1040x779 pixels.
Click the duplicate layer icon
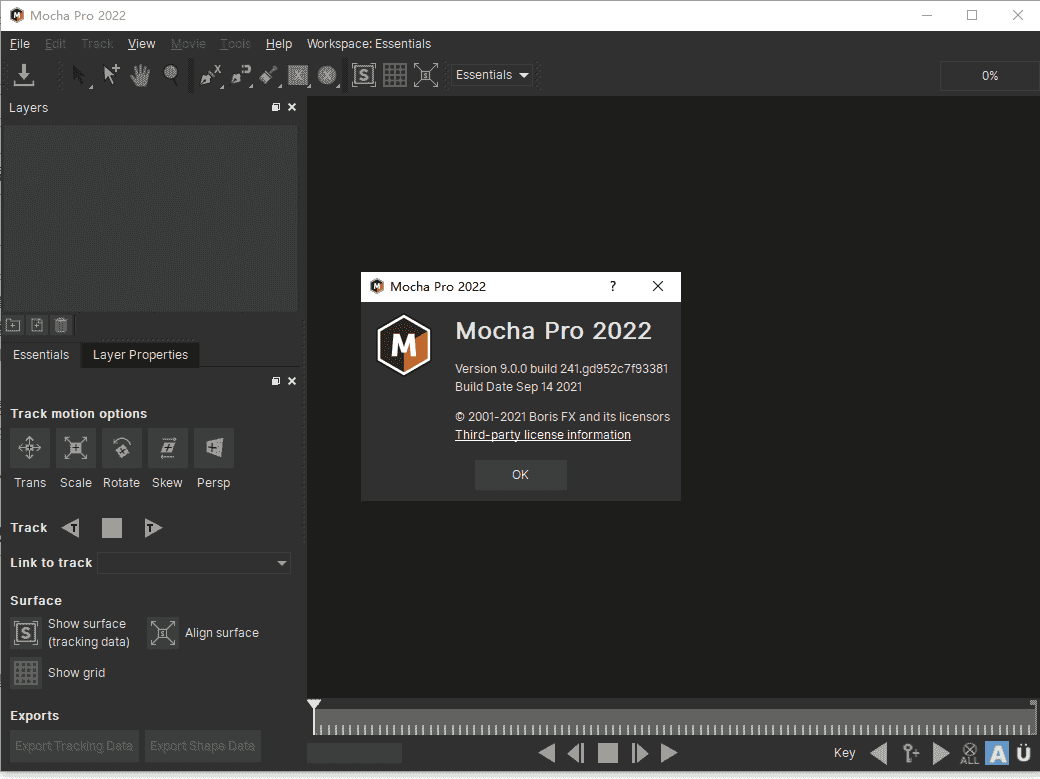[x=37, y=325]
